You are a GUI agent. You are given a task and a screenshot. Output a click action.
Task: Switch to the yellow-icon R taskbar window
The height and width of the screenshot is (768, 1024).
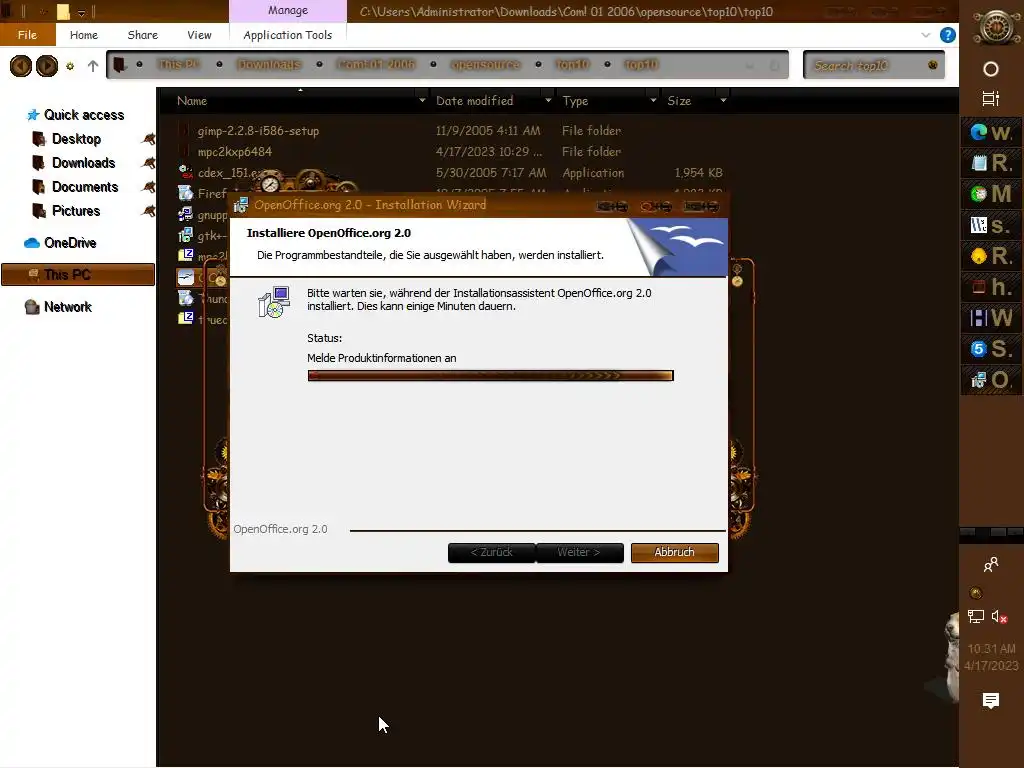coord(991,256)
